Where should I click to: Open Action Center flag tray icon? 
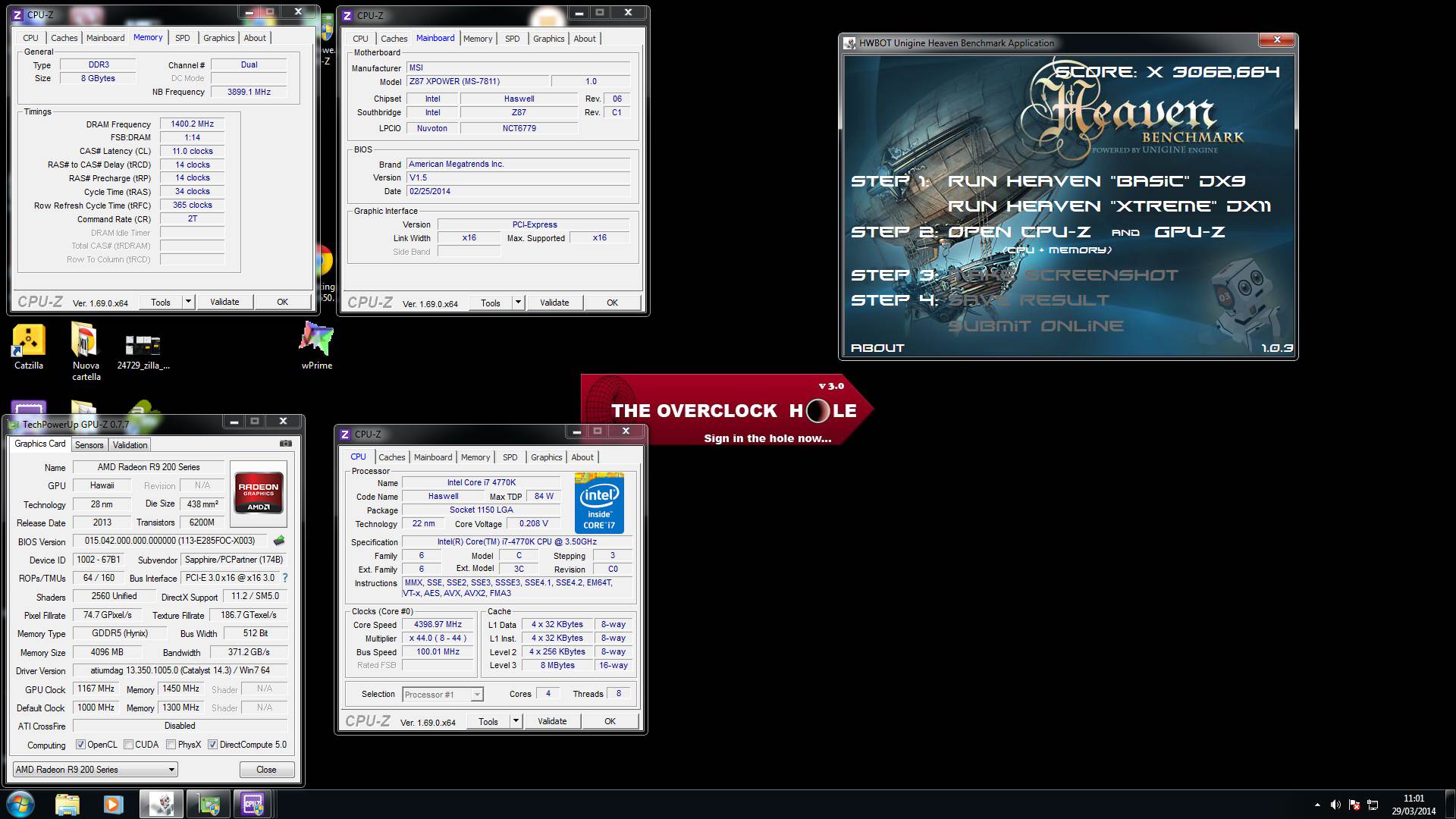point(1354,805)
